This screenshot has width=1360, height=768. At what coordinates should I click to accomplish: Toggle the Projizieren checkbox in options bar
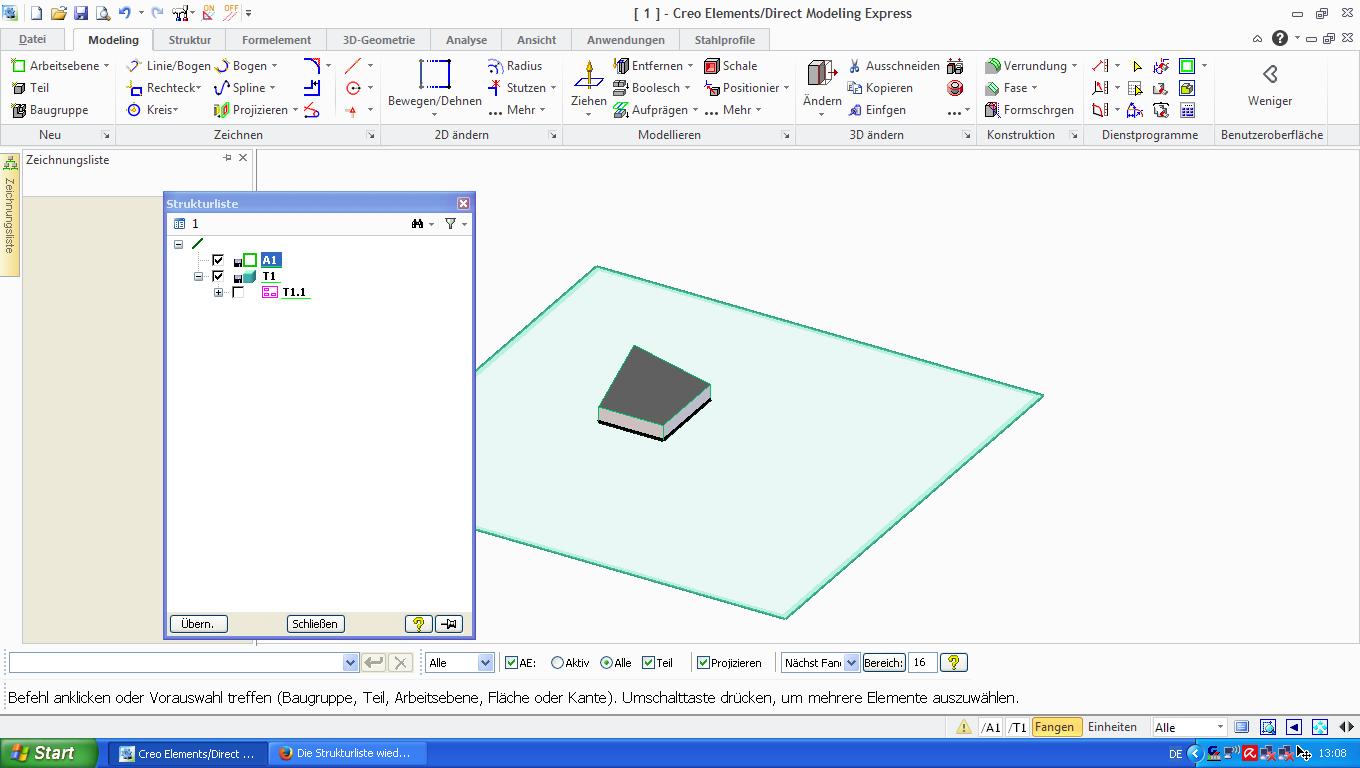point(703,663)
